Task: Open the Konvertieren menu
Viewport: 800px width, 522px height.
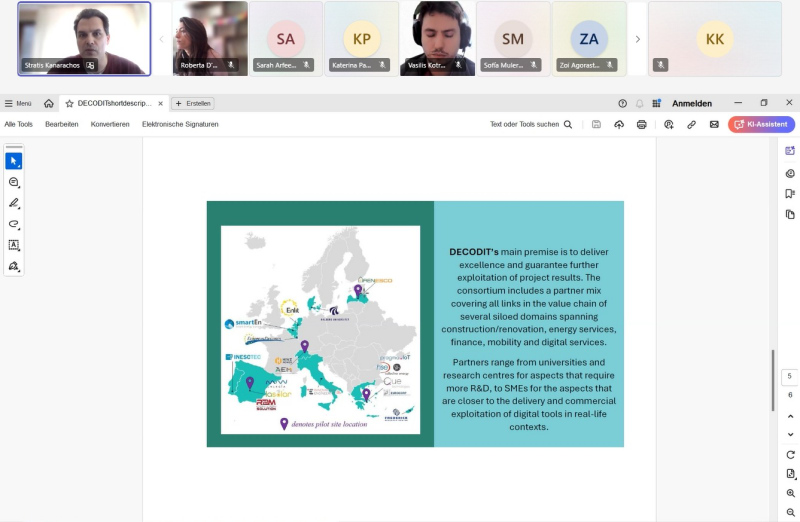Action: (110, 124)
